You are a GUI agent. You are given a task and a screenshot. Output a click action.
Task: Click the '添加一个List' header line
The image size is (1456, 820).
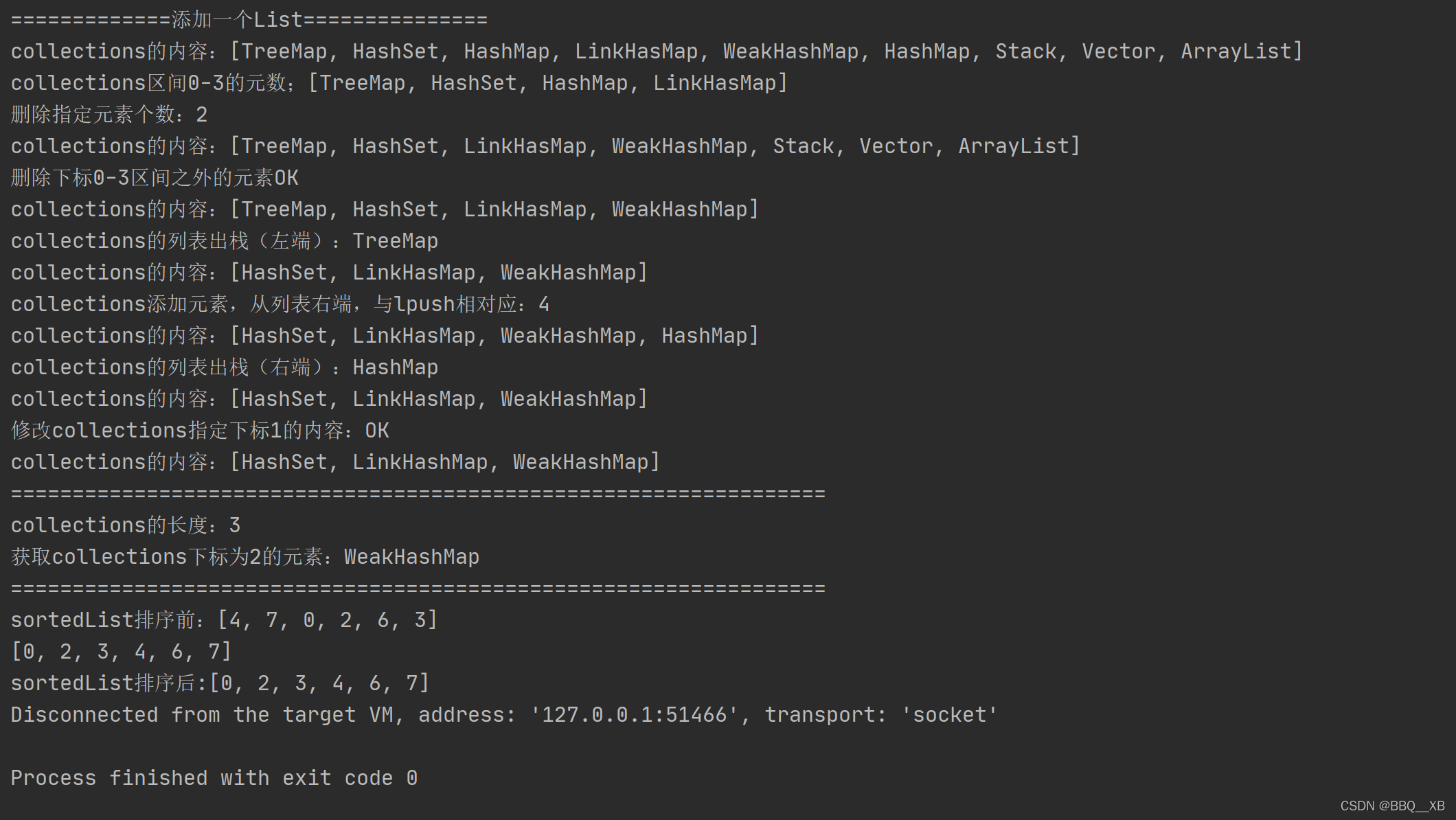(x=249, y=20)
